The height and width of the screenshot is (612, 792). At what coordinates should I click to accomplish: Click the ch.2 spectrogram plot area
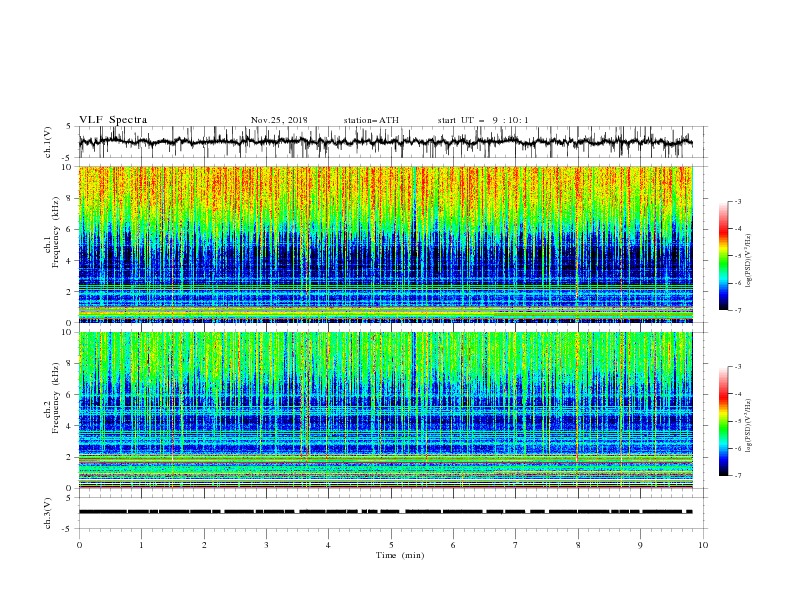coord(385,410)
